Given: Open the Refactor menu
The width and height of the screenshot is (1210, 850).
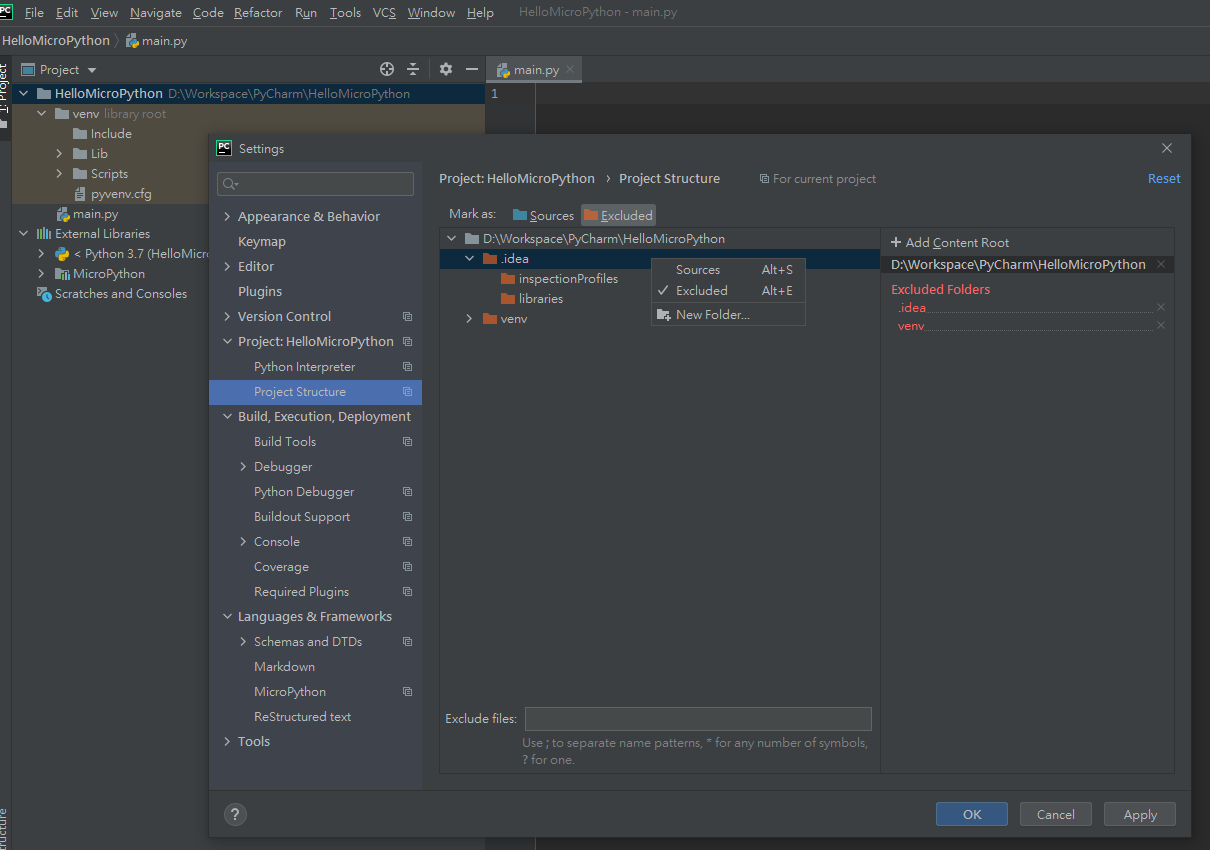Looking at the screenshot, I should (258, 12).
